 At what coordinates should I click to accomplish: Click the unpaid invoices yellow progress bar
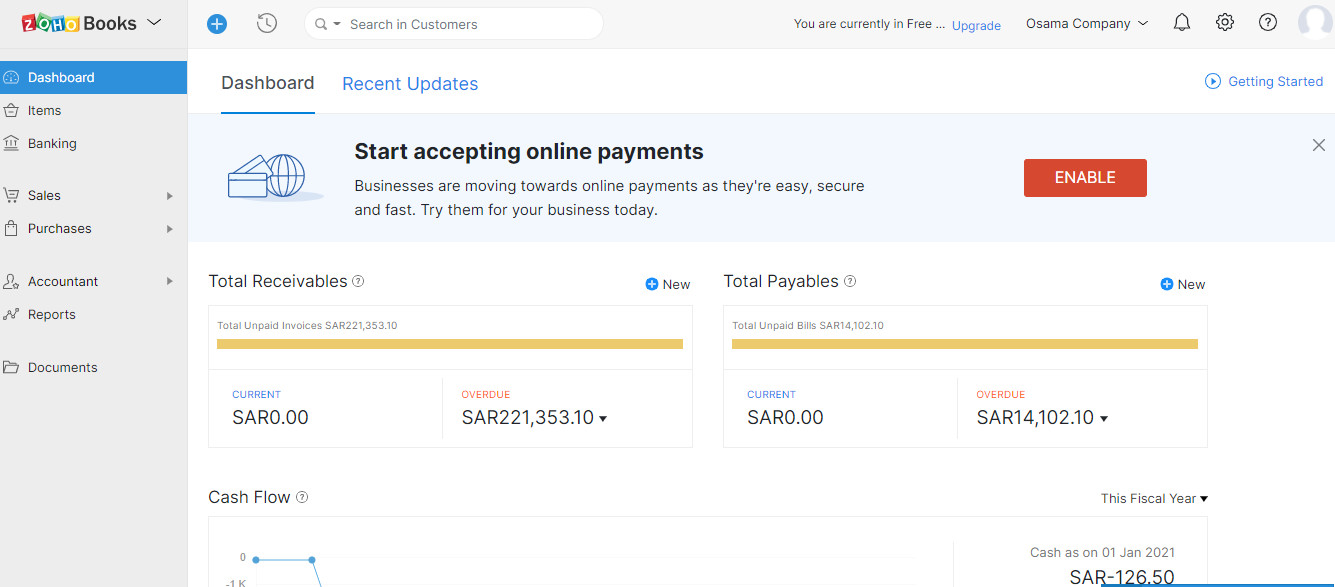tap(450, 344)
